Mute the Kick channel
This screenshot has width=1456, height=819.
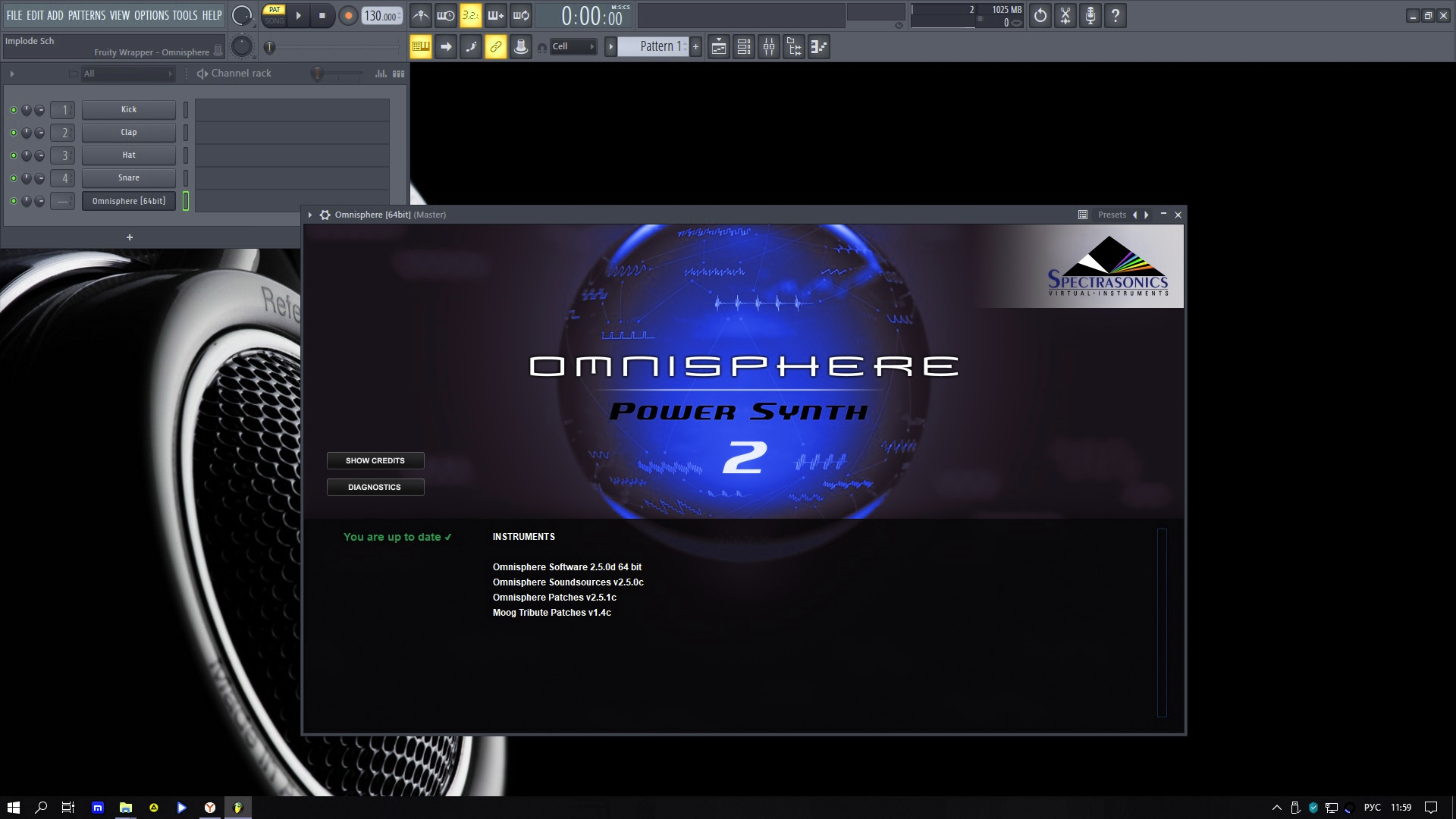pos(13,110)
